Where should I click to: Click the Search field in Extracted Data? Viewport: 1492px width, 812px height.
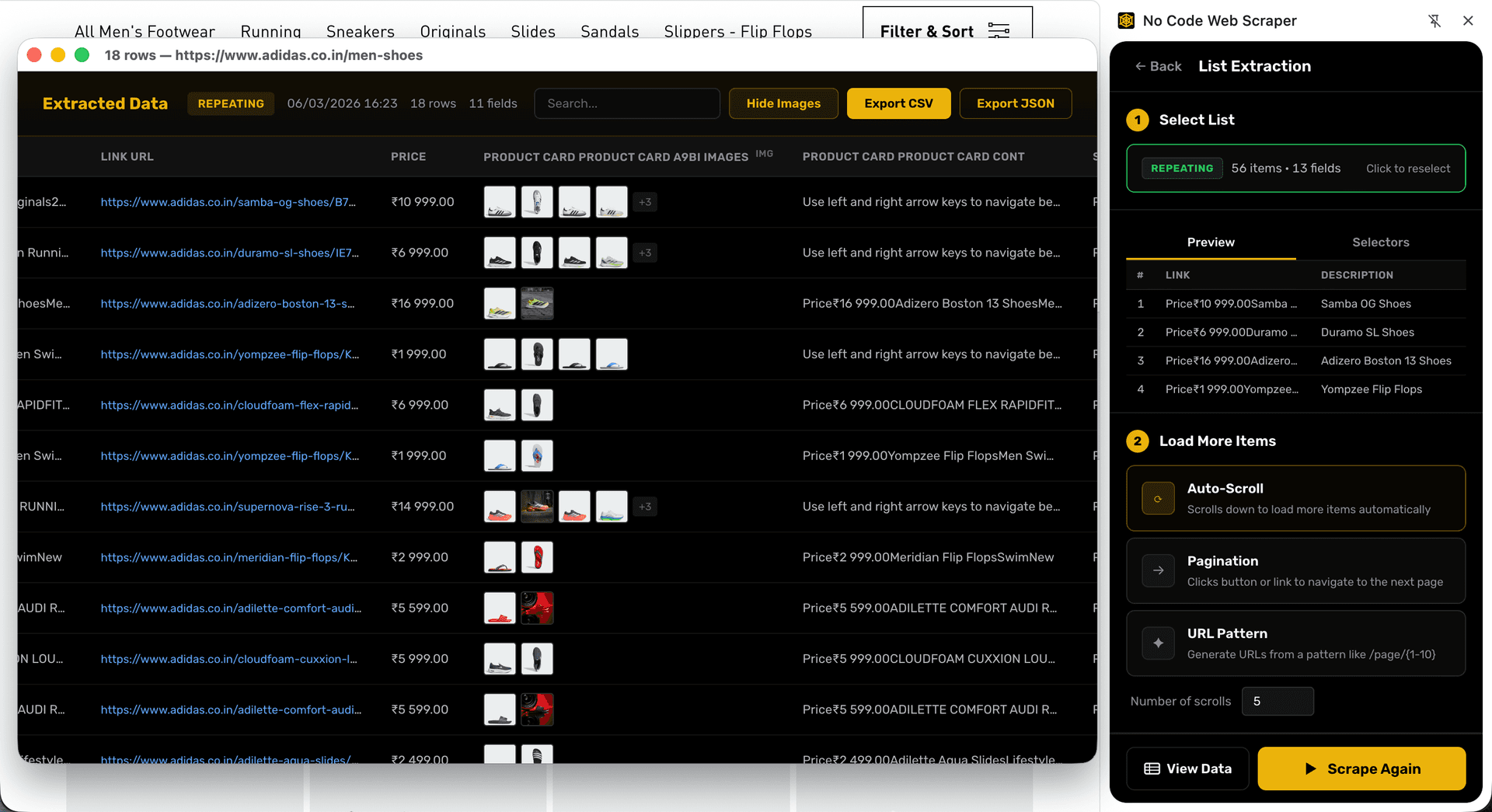point(627,103)
